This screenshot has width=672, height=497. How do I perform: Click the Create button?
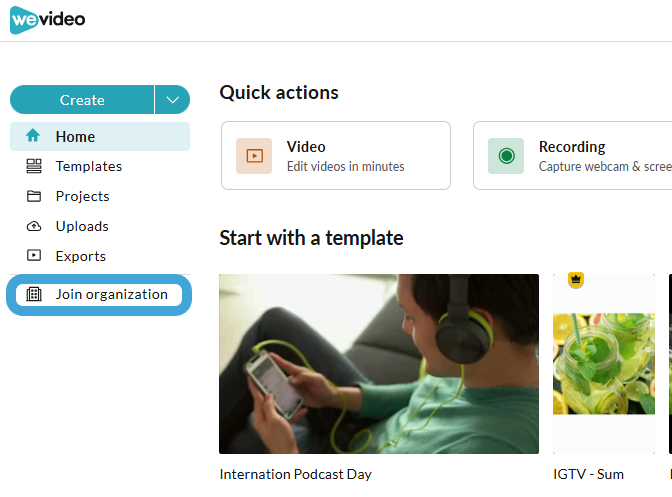point(82,100)
